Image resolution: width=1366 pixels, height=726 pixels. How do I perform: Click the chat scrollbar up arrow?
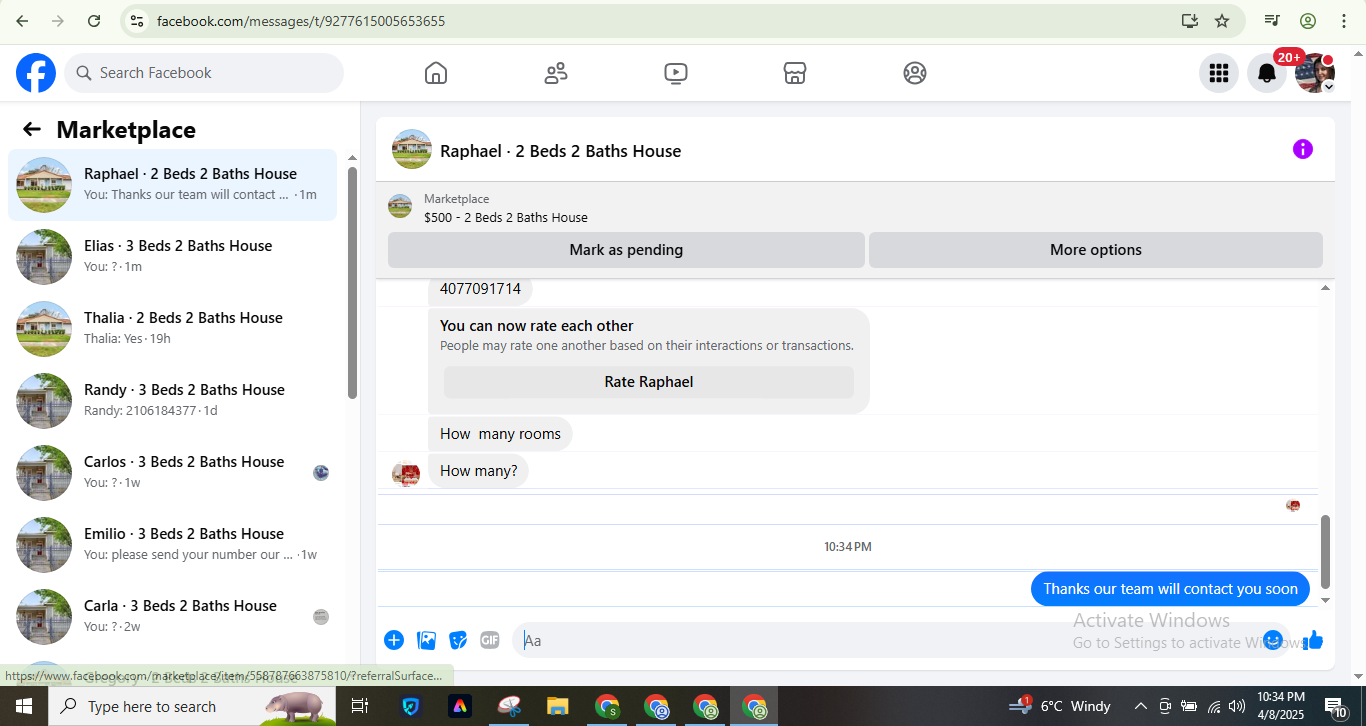click(x=1326, y=288)
